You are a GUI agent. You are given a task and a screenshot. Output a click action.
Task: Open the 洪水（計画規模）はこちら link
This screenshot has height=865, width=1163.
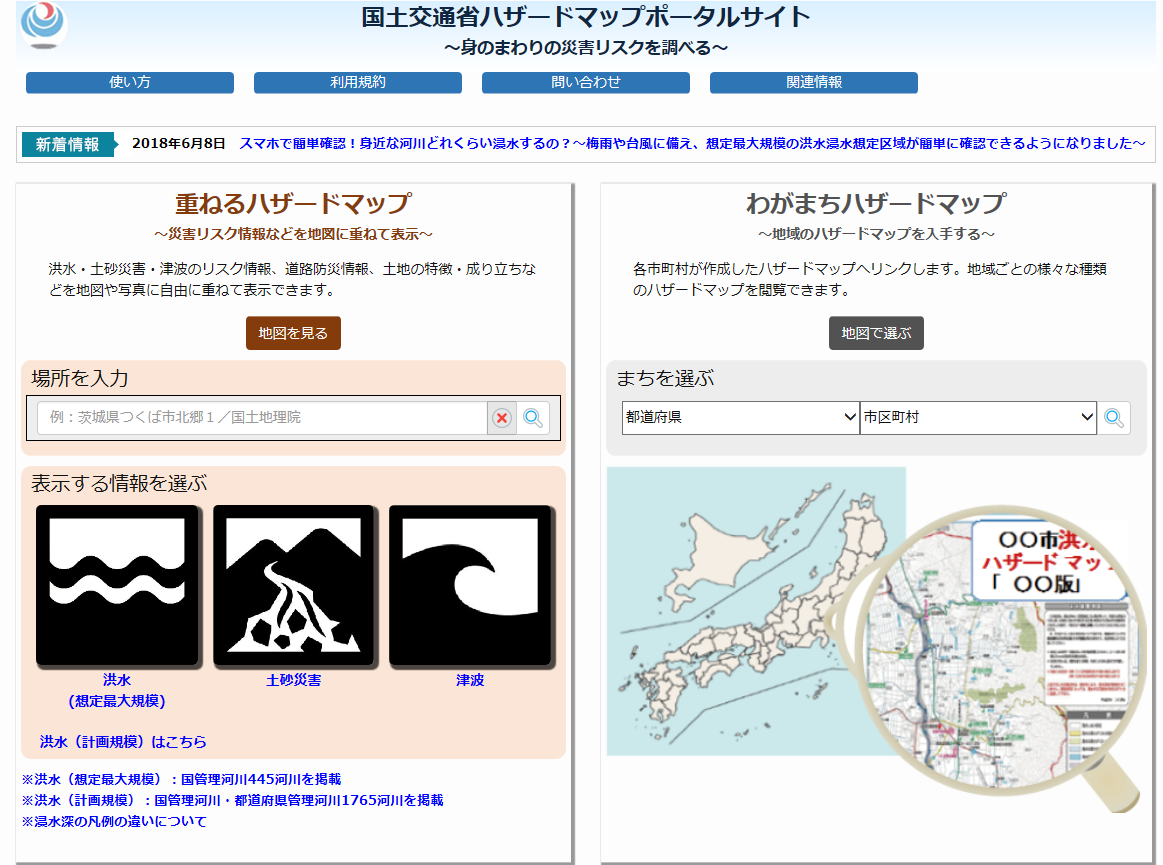(x=123, y=742)
